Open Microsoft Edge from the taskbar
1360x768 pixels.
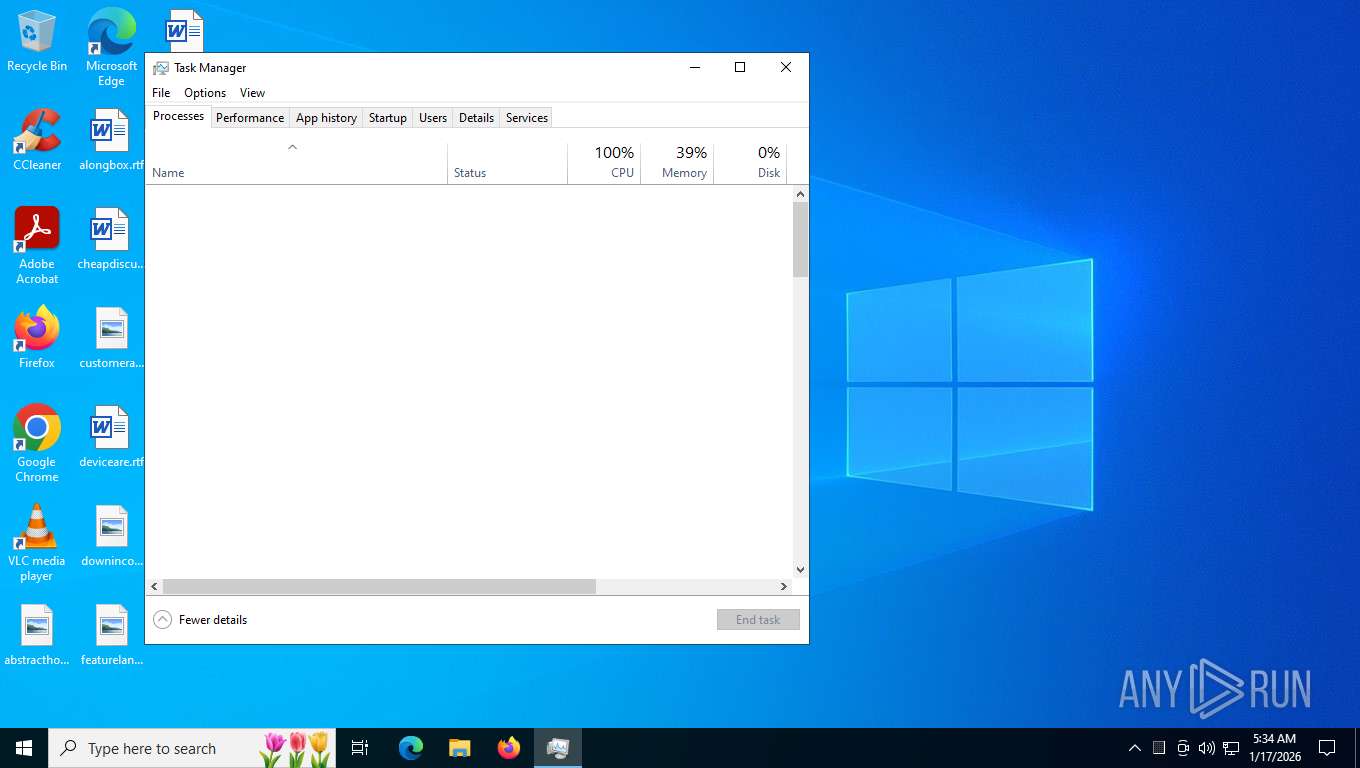[x=410, y=748]
